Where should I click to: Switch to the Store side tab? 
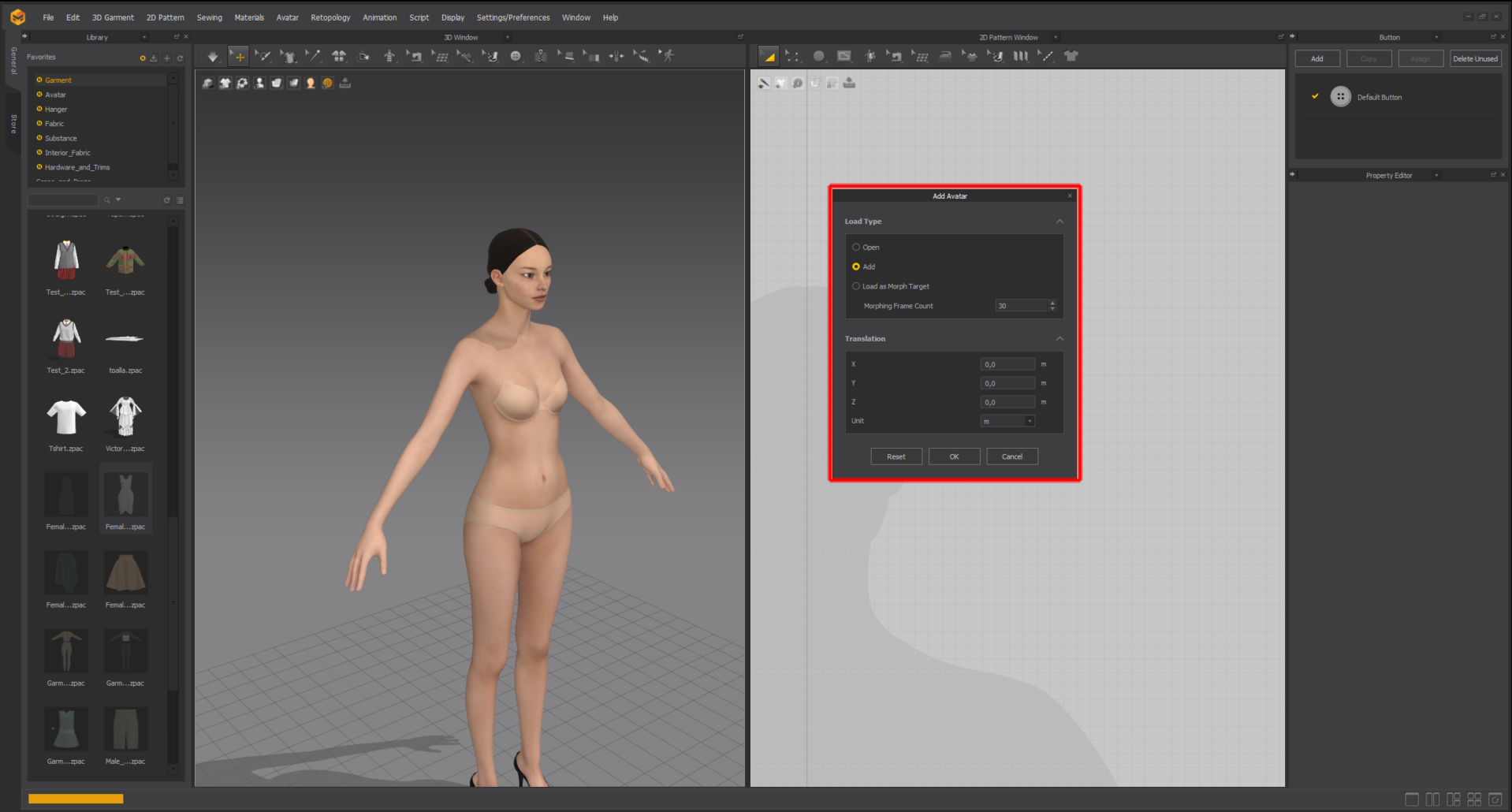point(13,124)
